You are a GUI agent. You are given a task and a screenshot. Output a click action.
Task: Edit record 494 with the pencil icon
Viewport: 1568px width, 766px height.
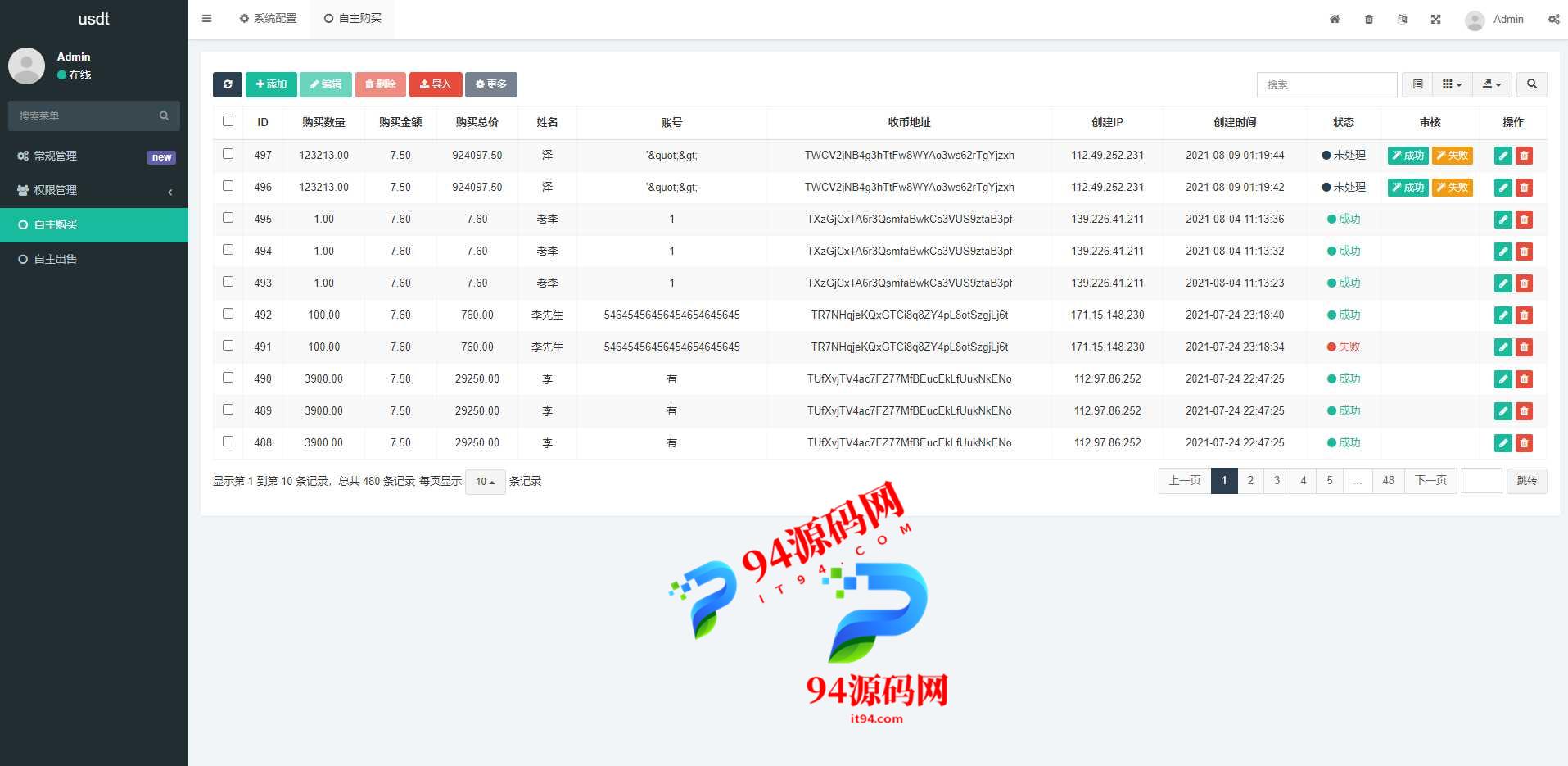point(1503,252)
